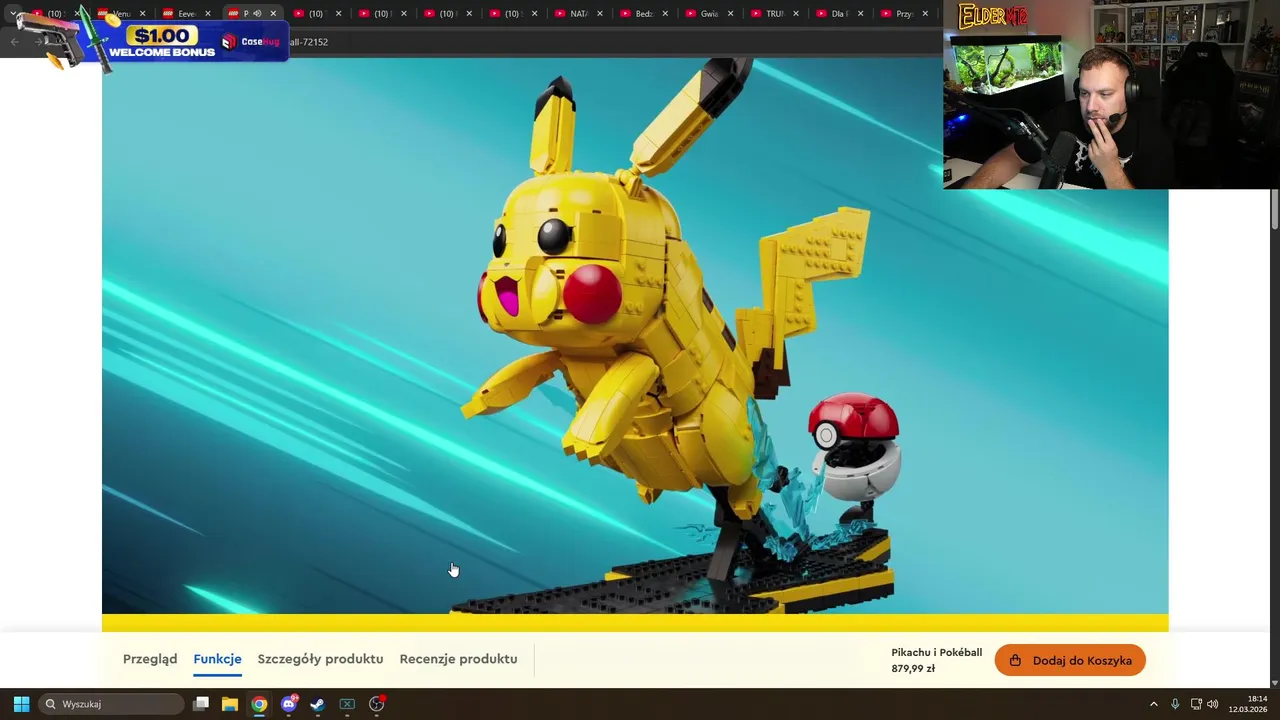Open Task View on the taskbar
This screenshot has width=1280, height=720.
point(201,704)
